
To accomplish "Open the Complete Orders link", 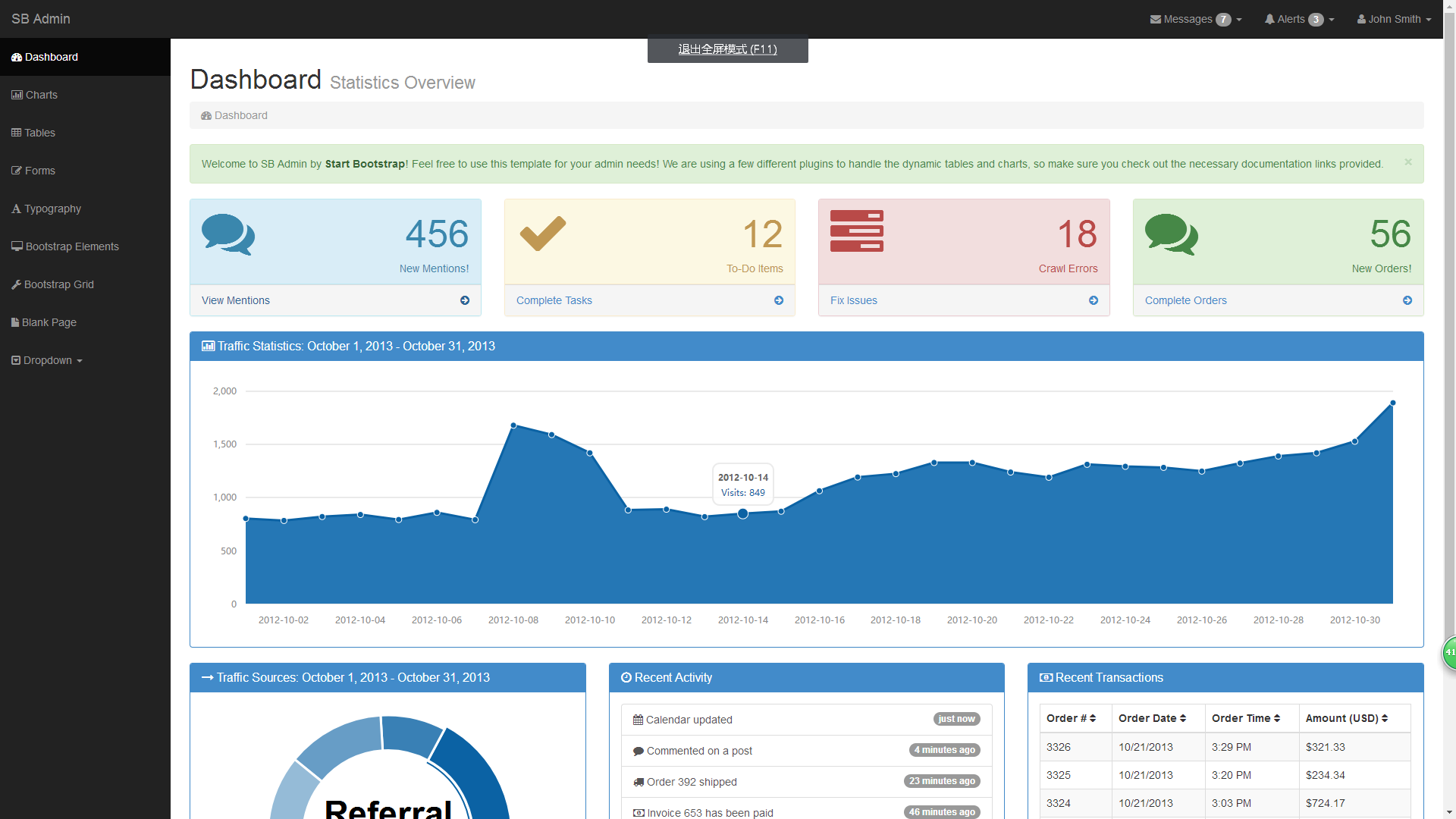I will click(1186, 300).
